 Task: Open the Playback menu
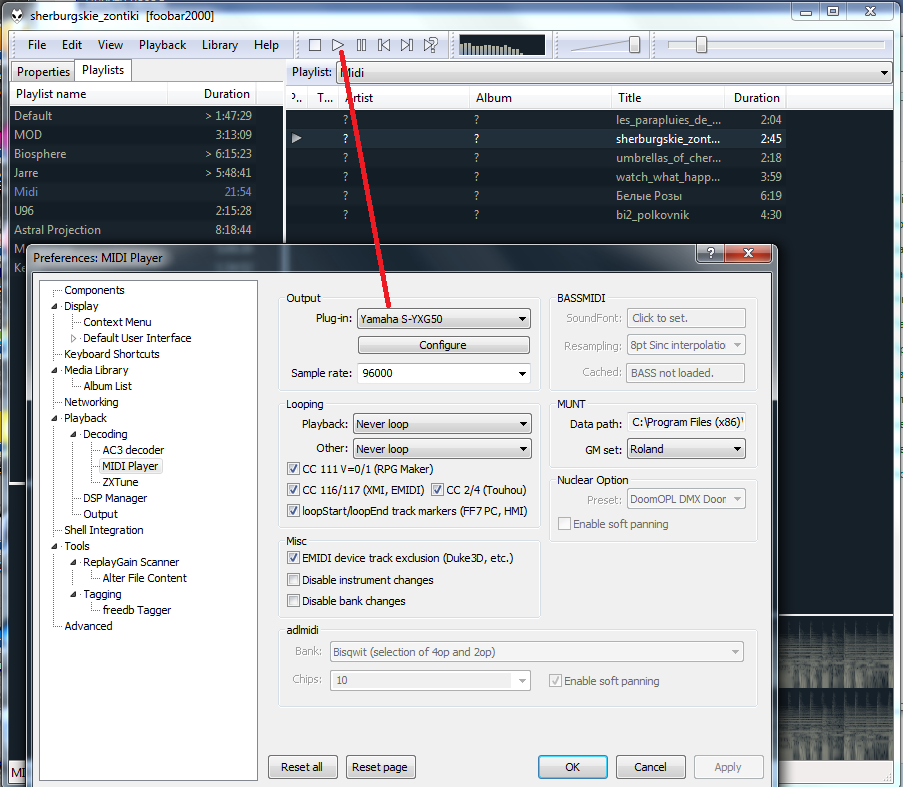click(x=162, y=45)
